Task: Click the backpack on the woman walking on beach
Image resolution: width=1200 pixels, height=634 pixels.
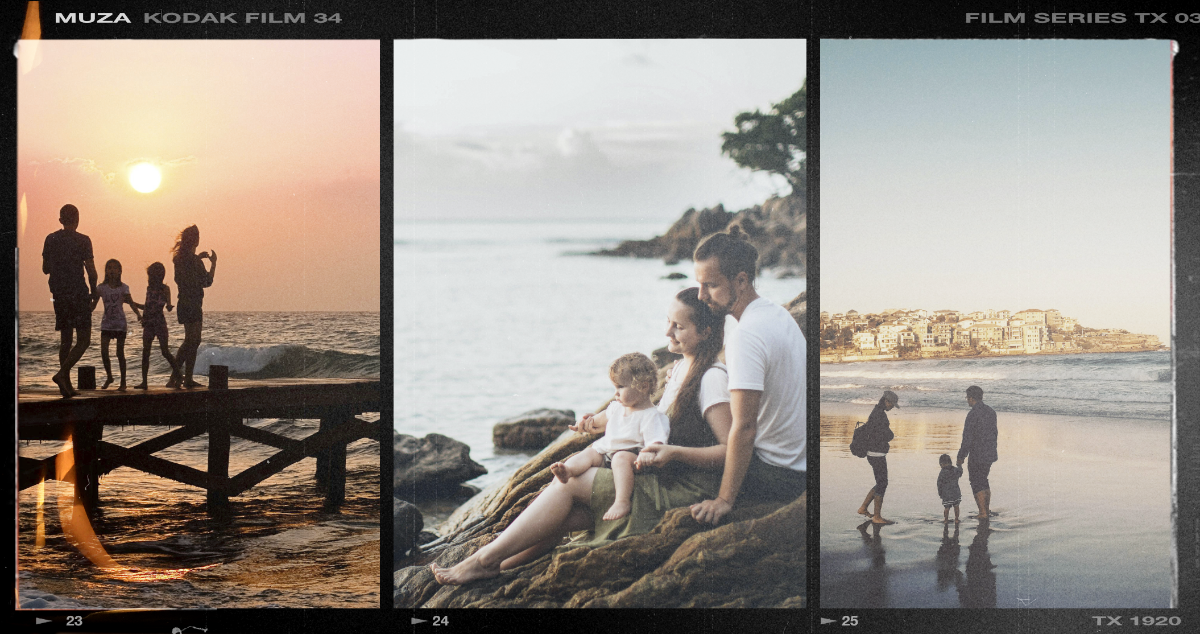Action: click(x=860, y=439)
